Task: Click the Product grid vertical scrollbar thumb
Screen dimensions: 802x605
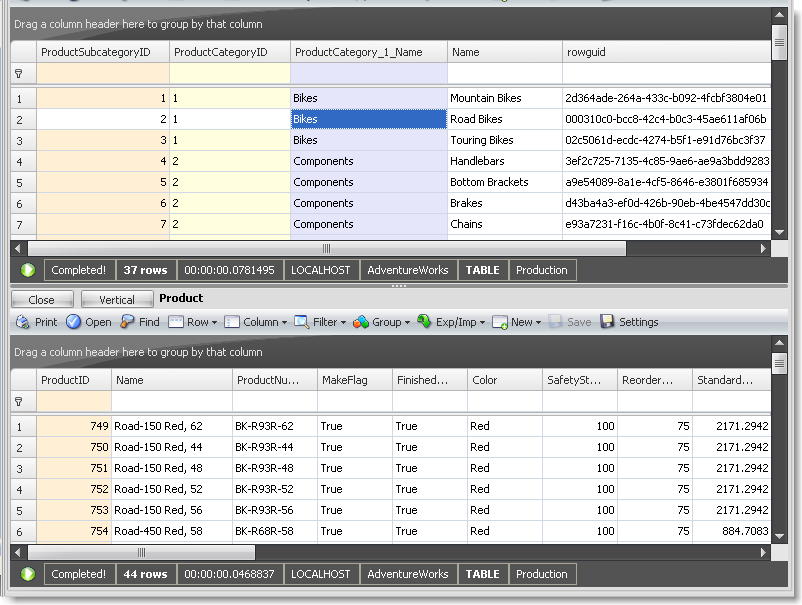Action: 779,364
